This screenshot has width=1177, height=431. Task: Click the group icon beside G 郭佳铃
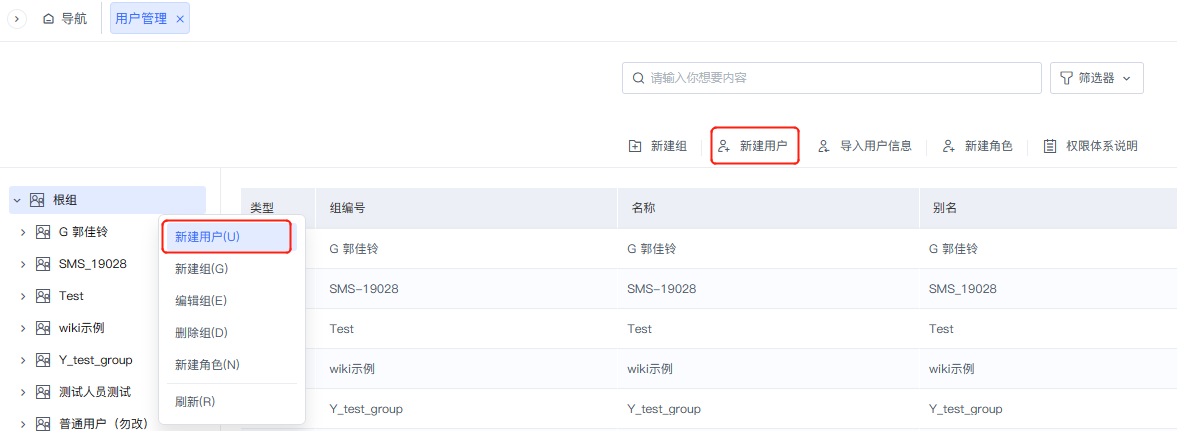tap(43, 232)
